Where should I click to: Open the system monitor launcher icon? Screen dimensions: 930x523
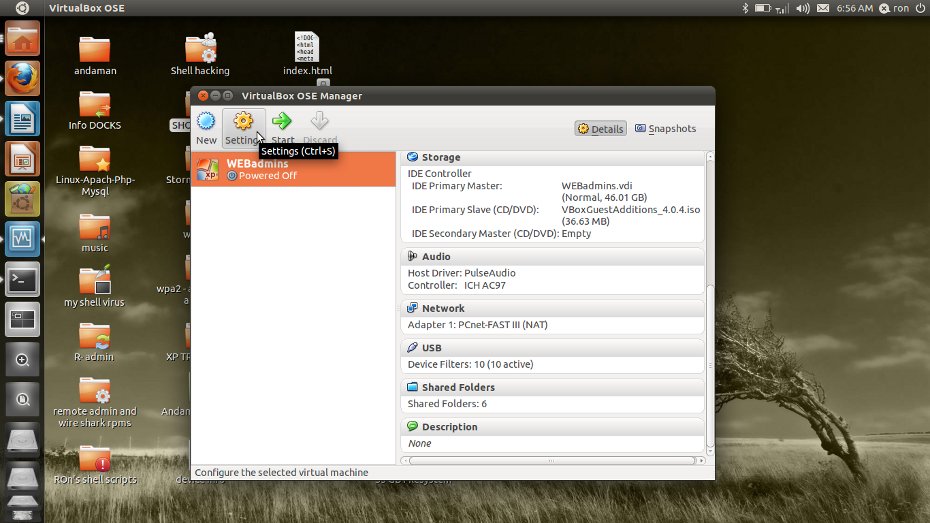pos(23,238)
